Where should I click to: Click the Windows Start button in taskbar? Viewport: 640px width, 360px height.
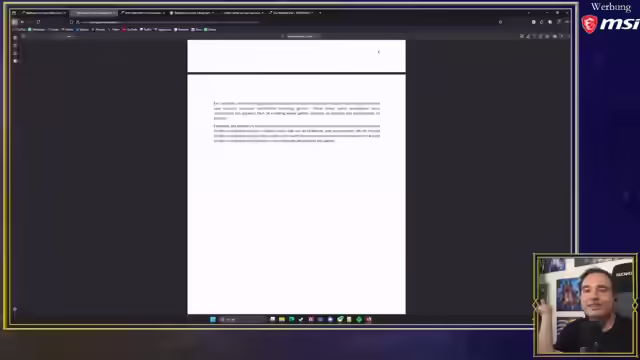click(213, 319)
